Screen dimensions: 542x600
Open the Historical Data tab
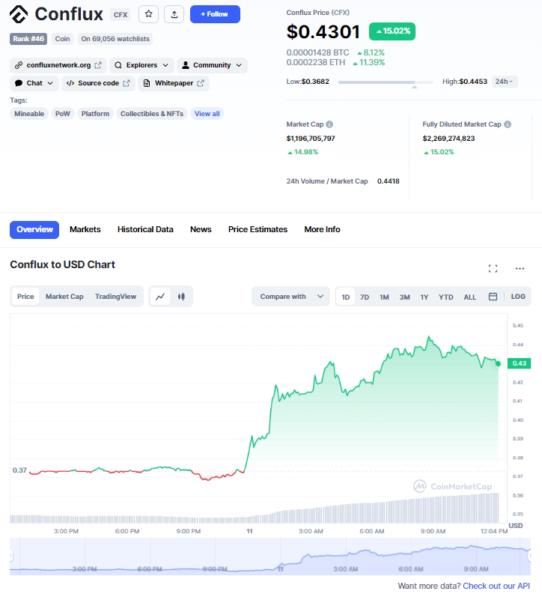click(x=145, y=229)
